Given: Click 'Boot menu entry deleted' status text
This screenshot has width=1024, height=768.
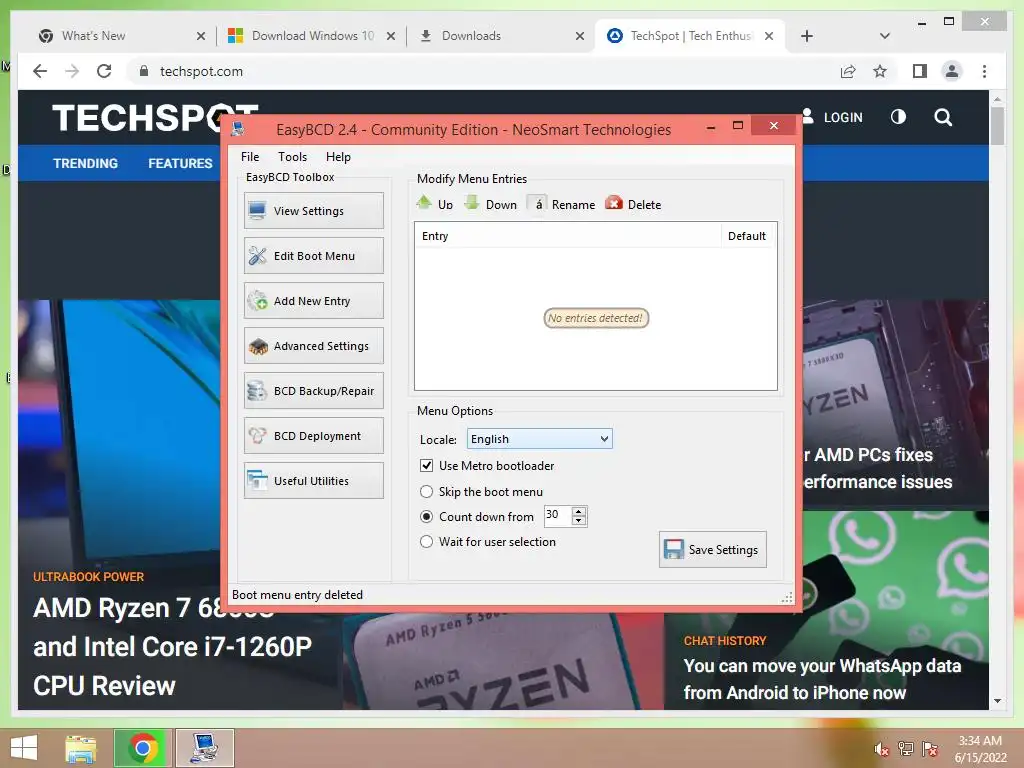Looking at the screenshot, I should click(297, 595).
